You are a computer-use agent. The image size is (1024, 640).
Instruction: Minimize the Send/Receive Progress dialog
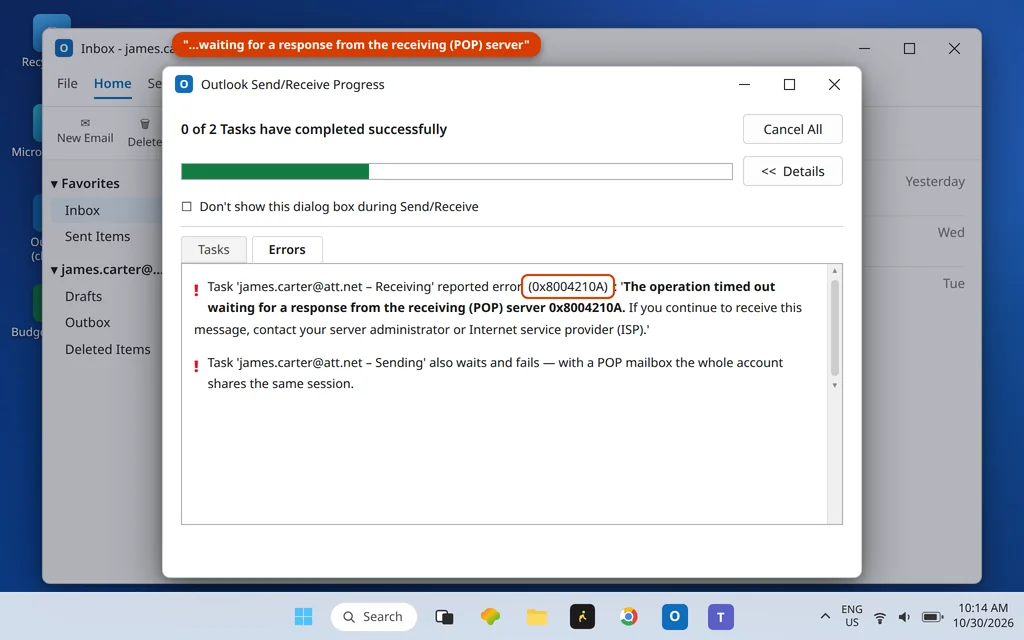coord(744,84)
